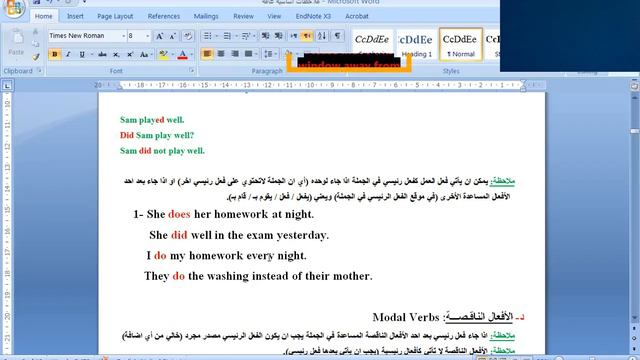The image size is (640, 360).
Task: Open the Font dialog launcher
Action: (x=191, y=71)
